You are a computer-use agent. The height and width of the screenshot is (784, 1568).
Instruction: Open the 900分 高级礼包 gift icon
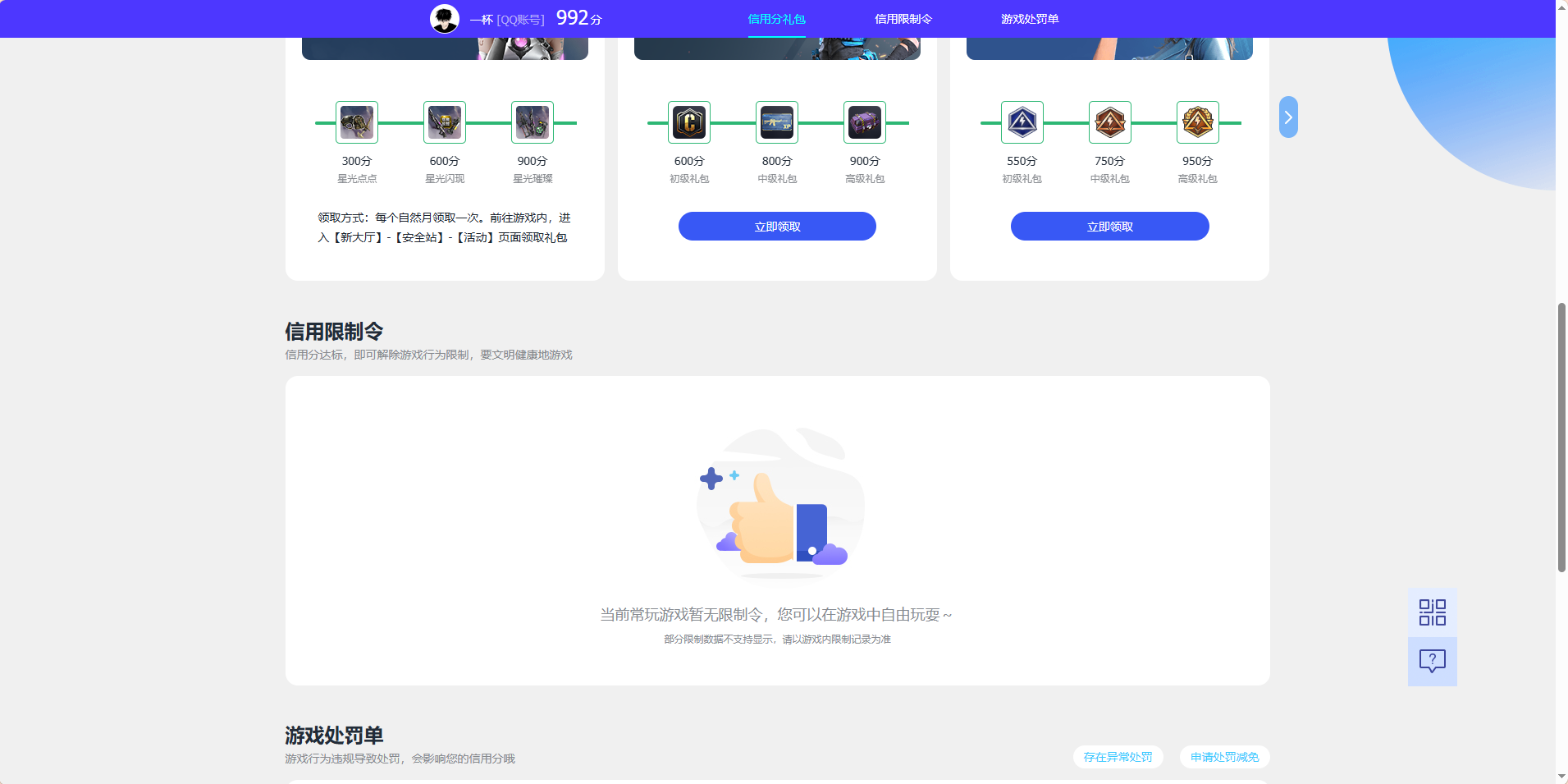tap(864, 121)
